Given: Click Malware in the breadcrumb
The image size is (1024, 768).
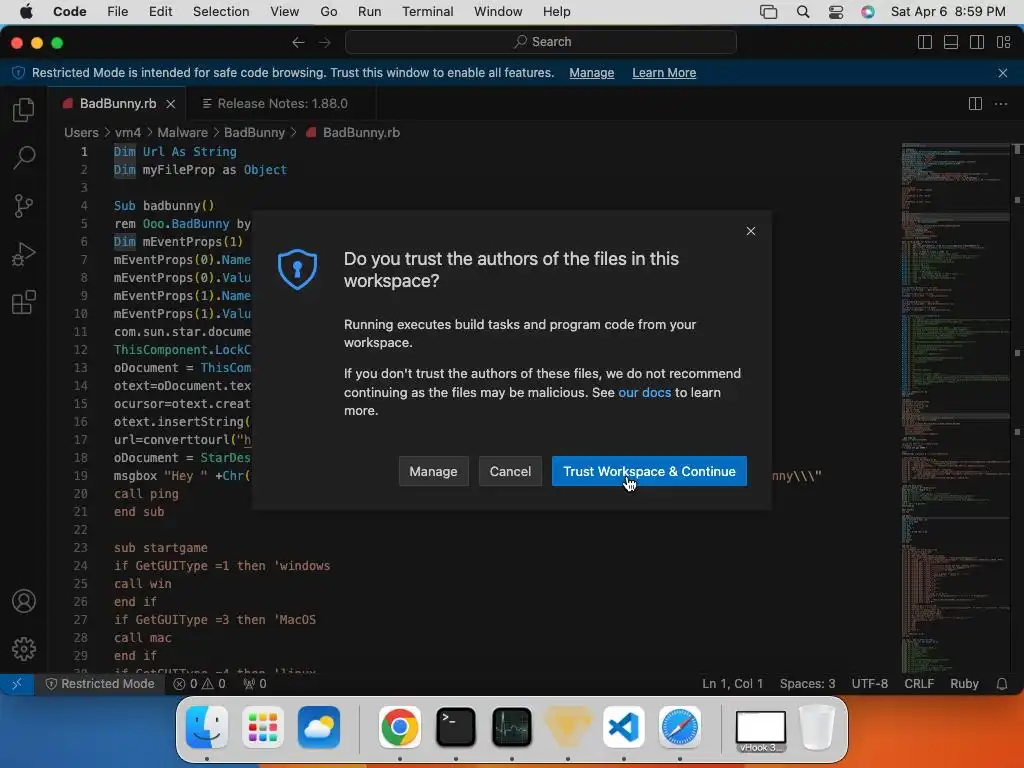Looking at the screenshot, I should coord(182,133).
